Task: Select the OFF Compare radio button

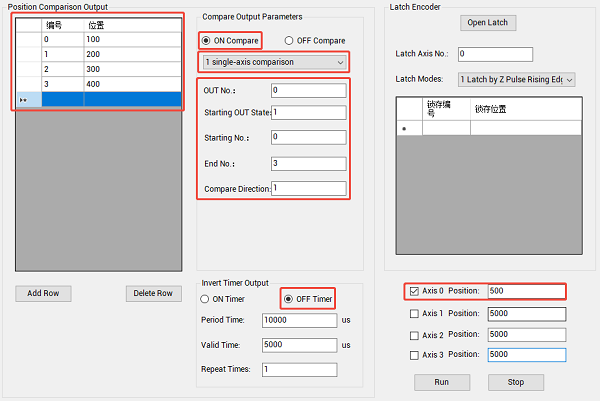Action: pyautogui.click(x=291, y=41)
